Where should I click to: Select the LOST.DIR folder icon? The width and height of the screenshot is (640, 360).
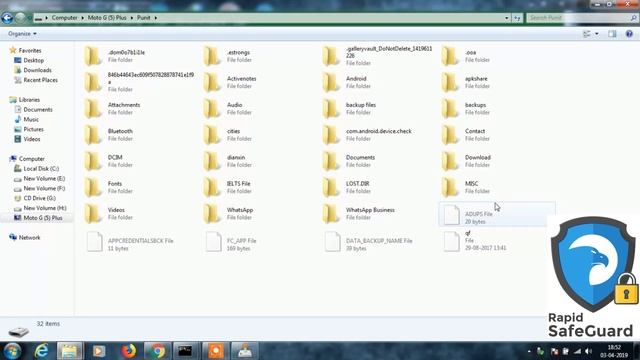331,187
